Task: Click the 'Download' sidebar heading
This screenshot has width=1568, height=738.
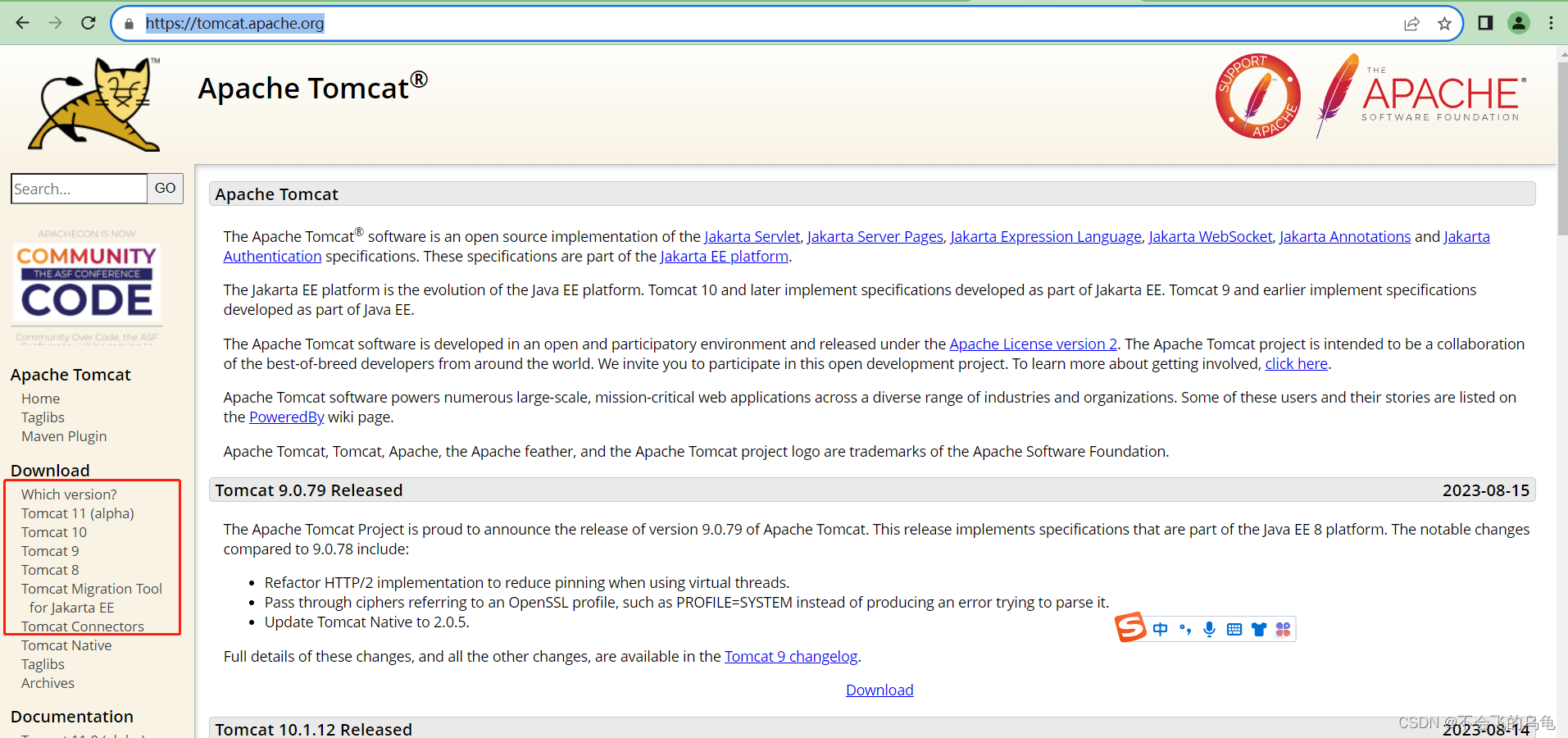Action: pyautogui.click(x=50, y=471)
